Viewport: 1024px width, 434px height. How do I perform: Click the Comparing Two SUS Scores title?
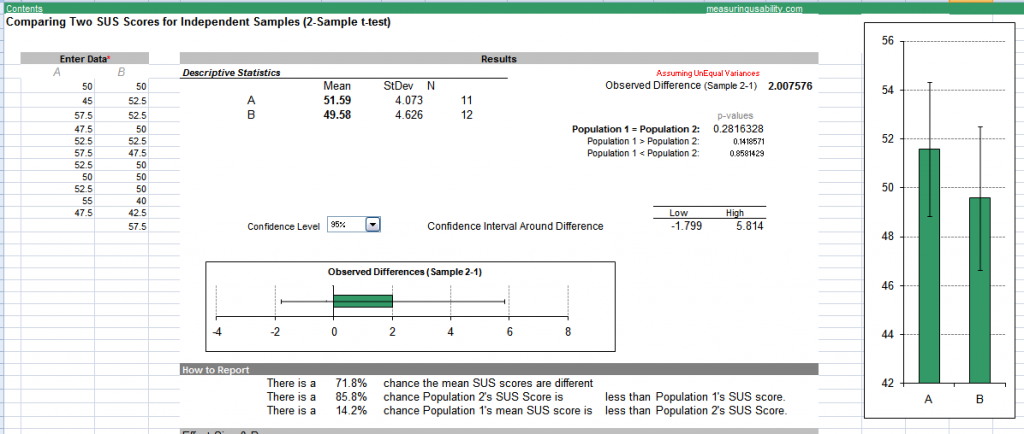[199, 22]
